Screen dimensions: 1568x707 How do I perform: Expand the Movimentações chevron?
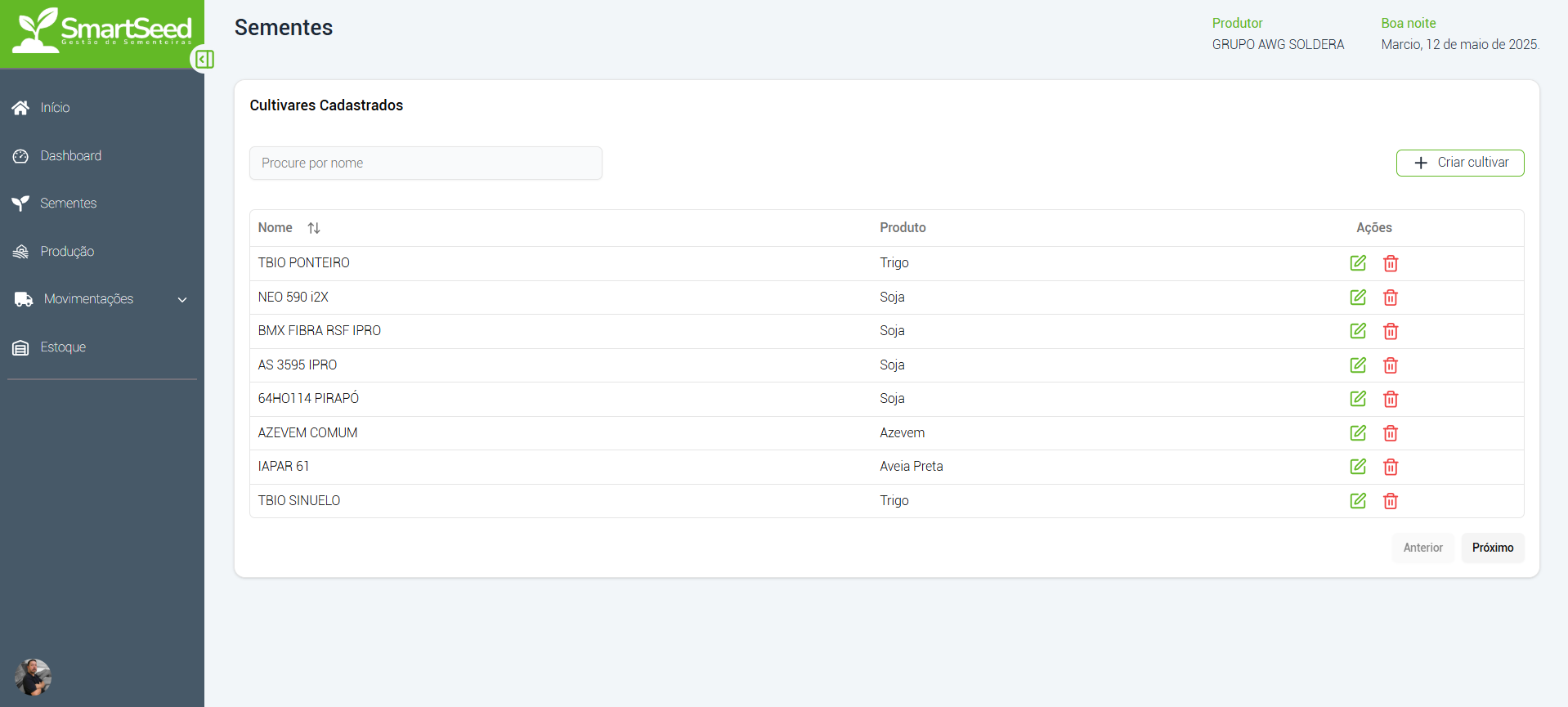[182, 300]
